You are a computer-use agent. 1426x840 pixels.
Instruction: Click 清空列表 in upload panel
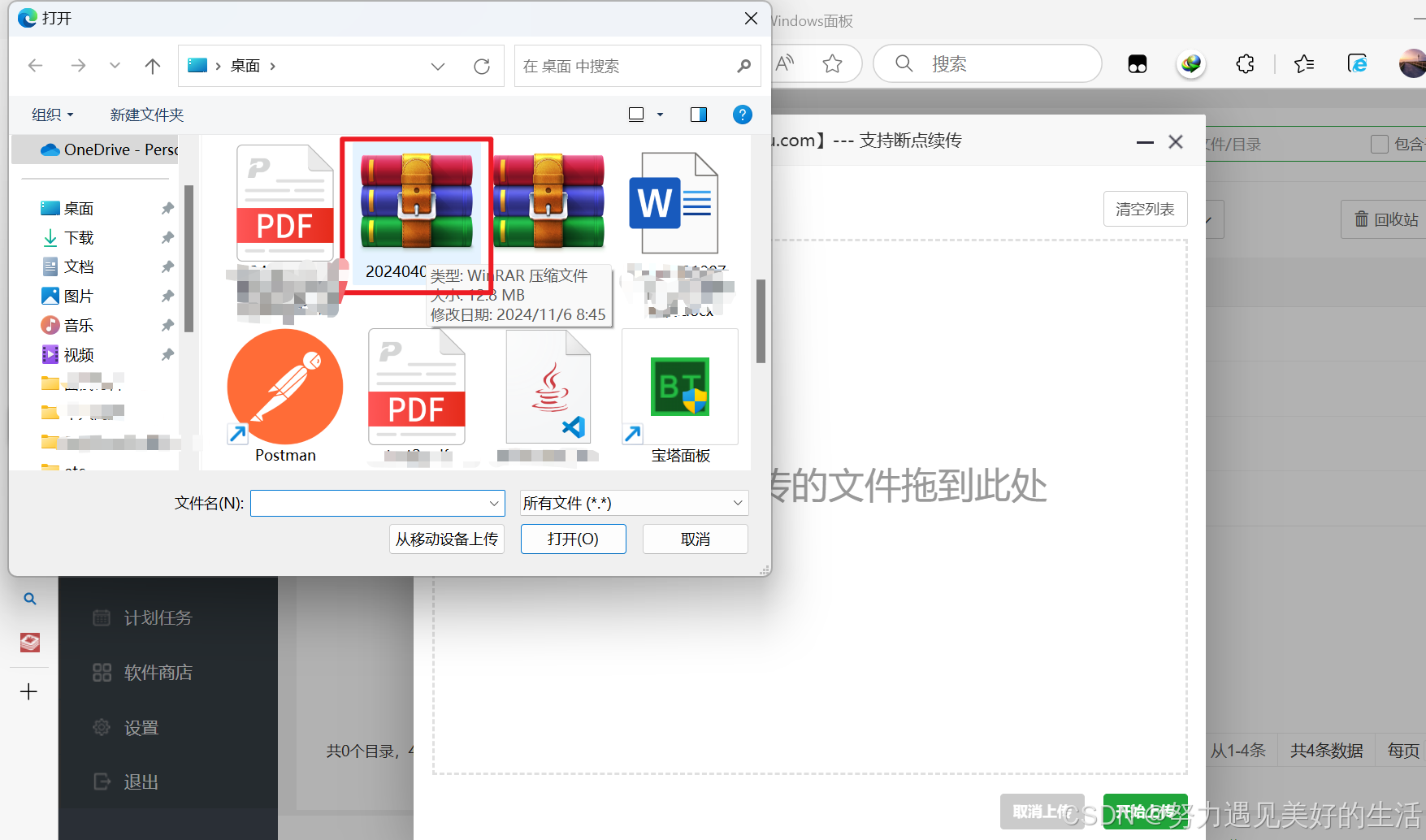1145,209
